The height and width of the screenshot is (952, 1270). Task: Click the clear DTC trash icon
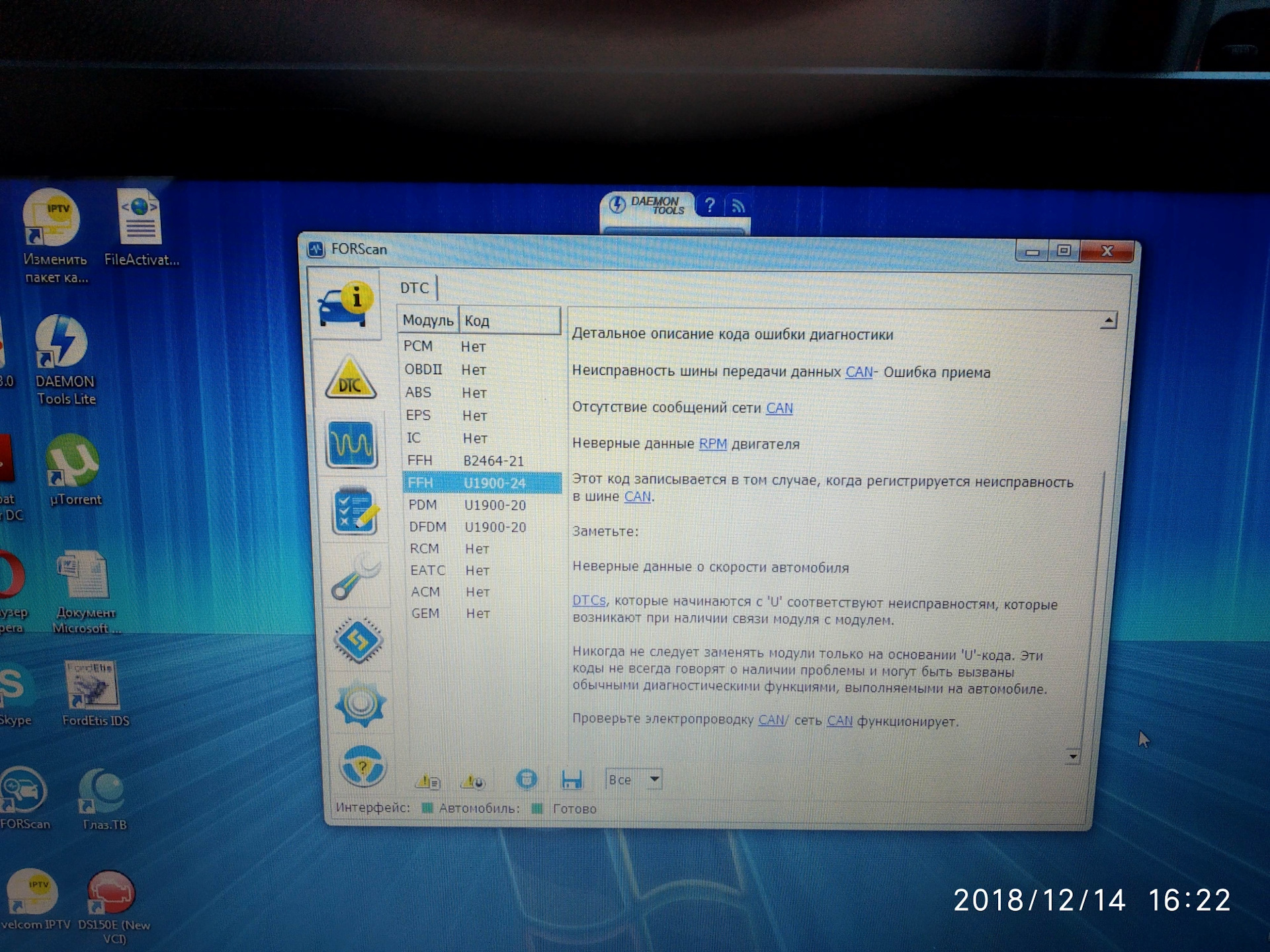[x=527, y=779]
